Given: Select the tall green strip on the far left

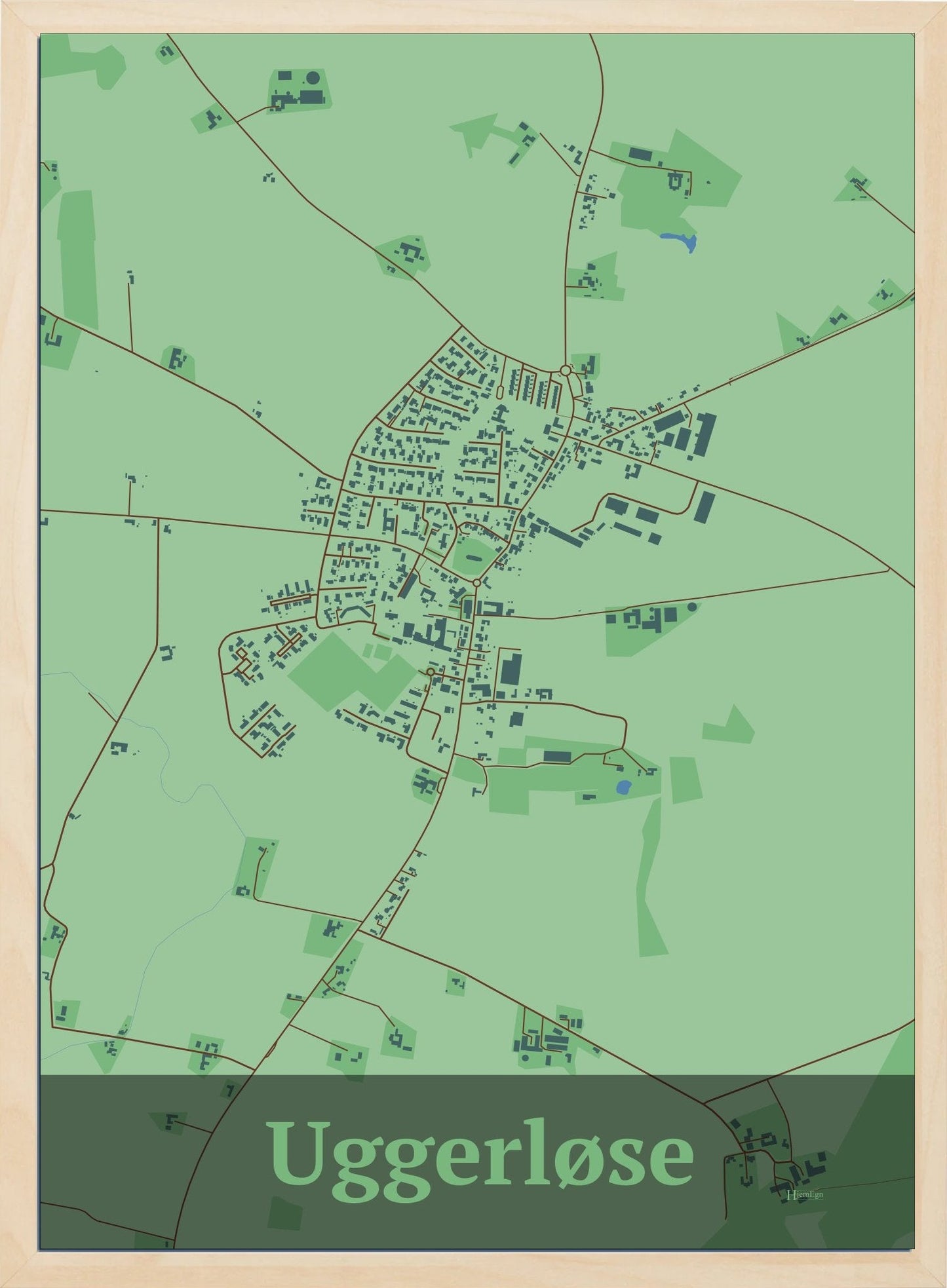Looking at the screenshot, I should coord(77,259).
